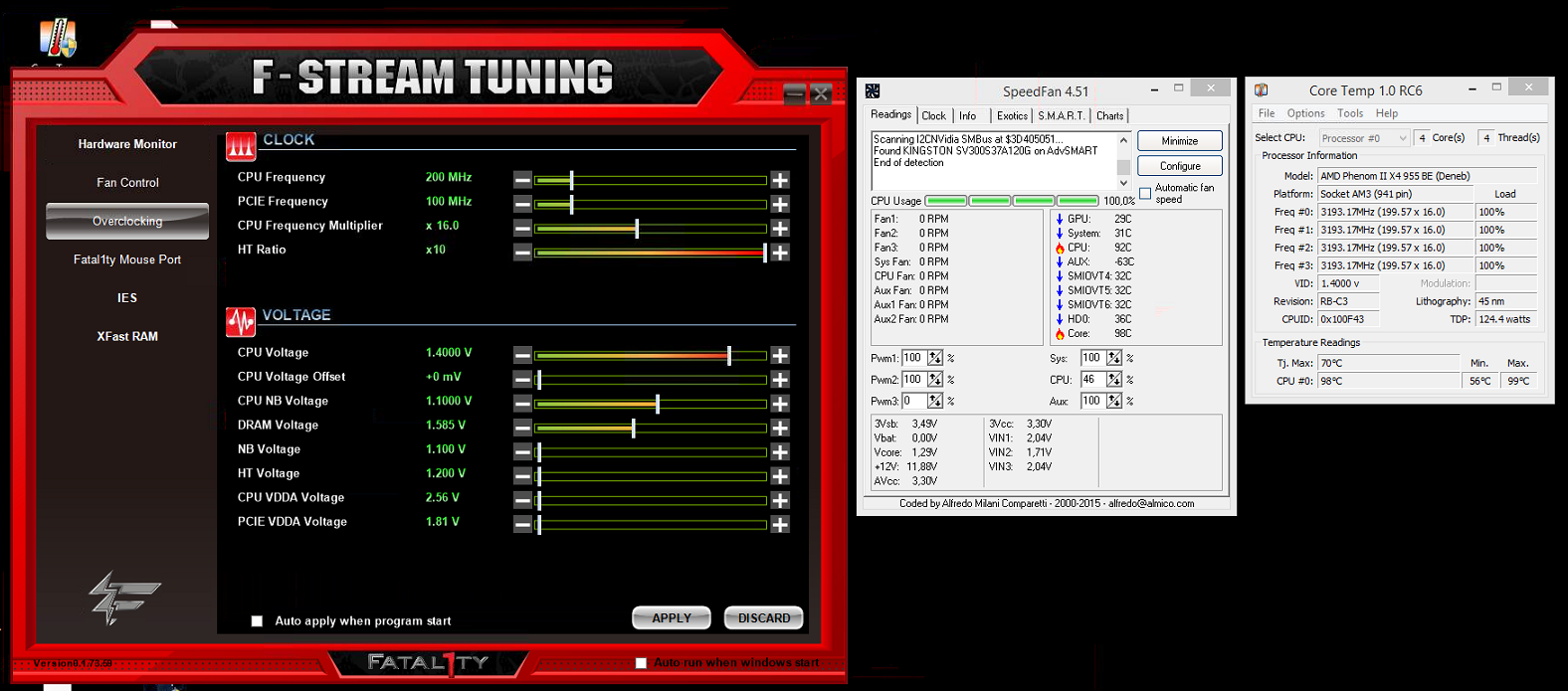Adjust the Sys speed spinner in SpeedFan
This screenshot has width=1568, height=691.
pos(1114,358)
